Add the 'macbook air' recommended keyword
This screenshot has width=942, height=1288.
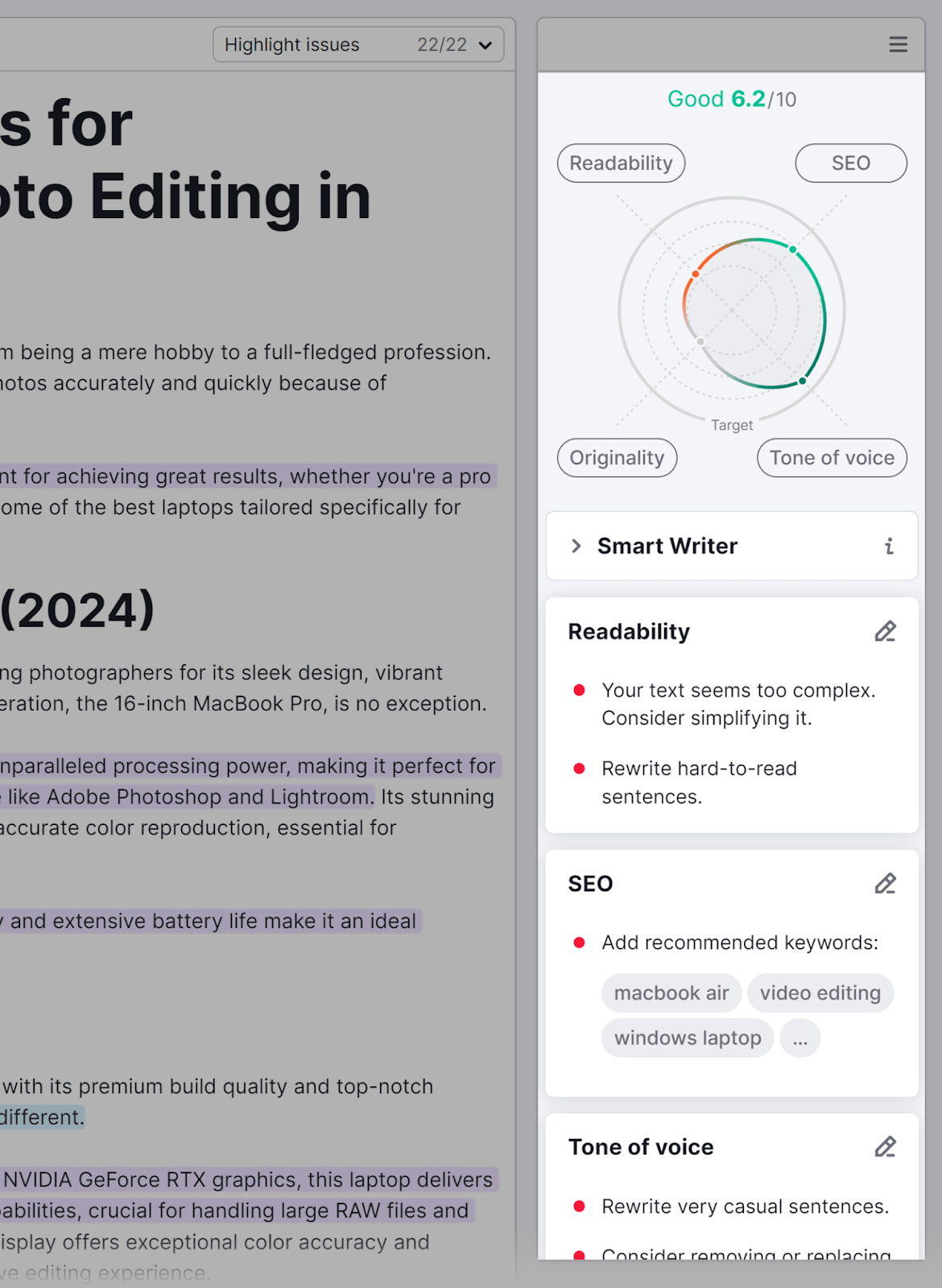(x=671, y=993)
